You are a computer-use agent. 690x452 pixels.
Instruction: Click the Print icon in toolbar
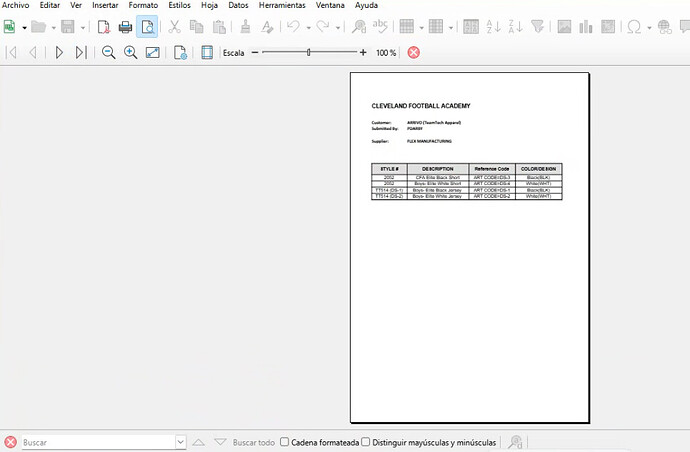[x=125, y=27]
